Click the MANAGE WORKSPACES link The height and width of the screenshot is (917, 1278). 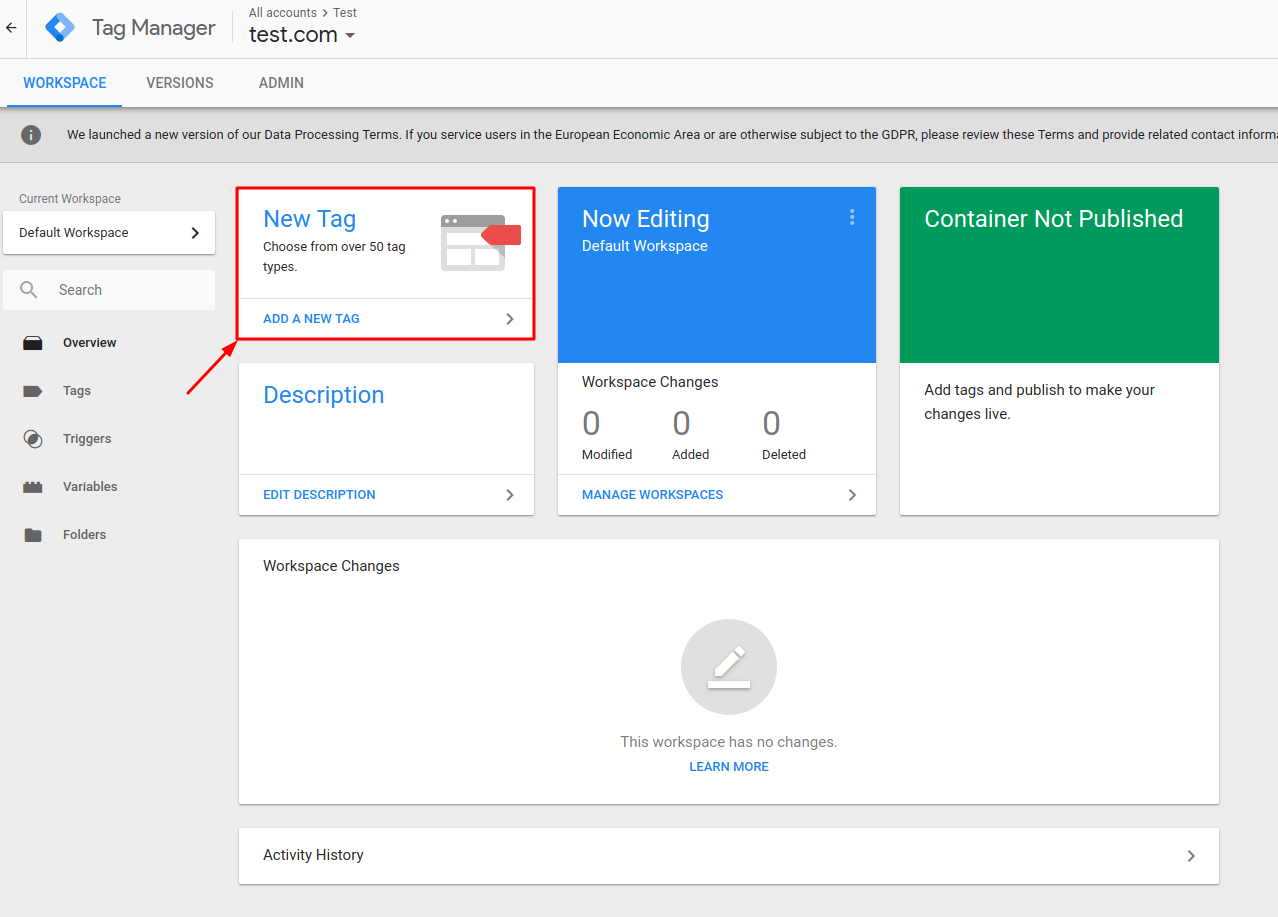coord(652,495)
